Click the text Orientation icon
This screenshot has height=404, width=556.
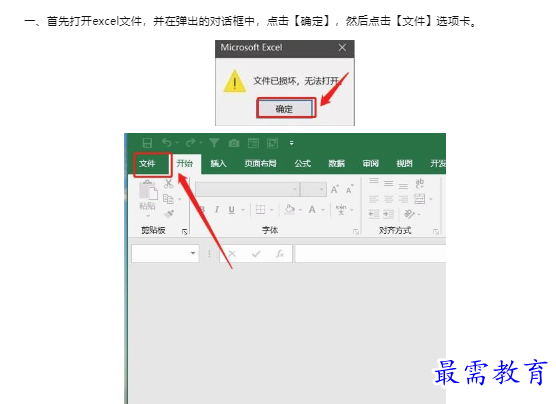click(x=409, y=214)
